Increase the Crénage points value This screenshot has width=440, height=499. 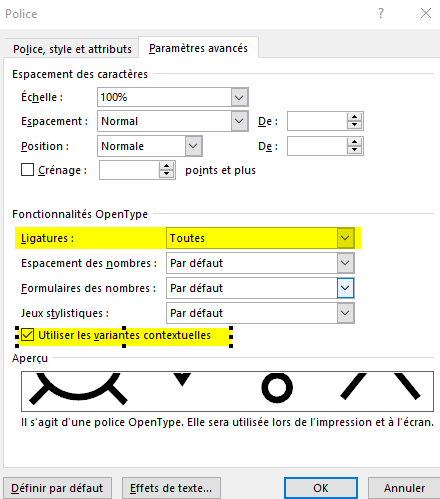[166, 166]
